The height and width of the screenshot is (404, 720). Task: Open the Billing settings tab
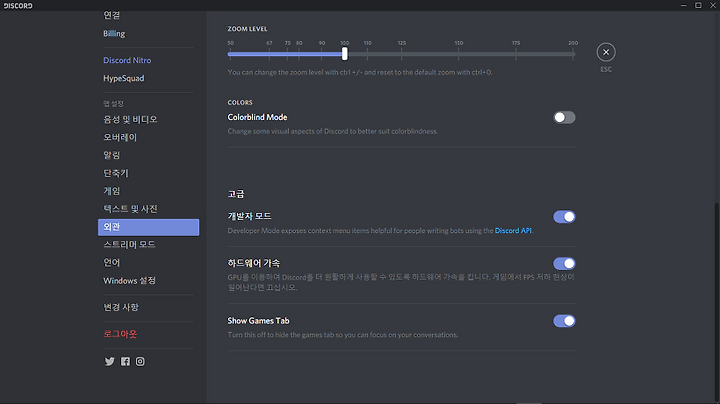pos(148,34)
